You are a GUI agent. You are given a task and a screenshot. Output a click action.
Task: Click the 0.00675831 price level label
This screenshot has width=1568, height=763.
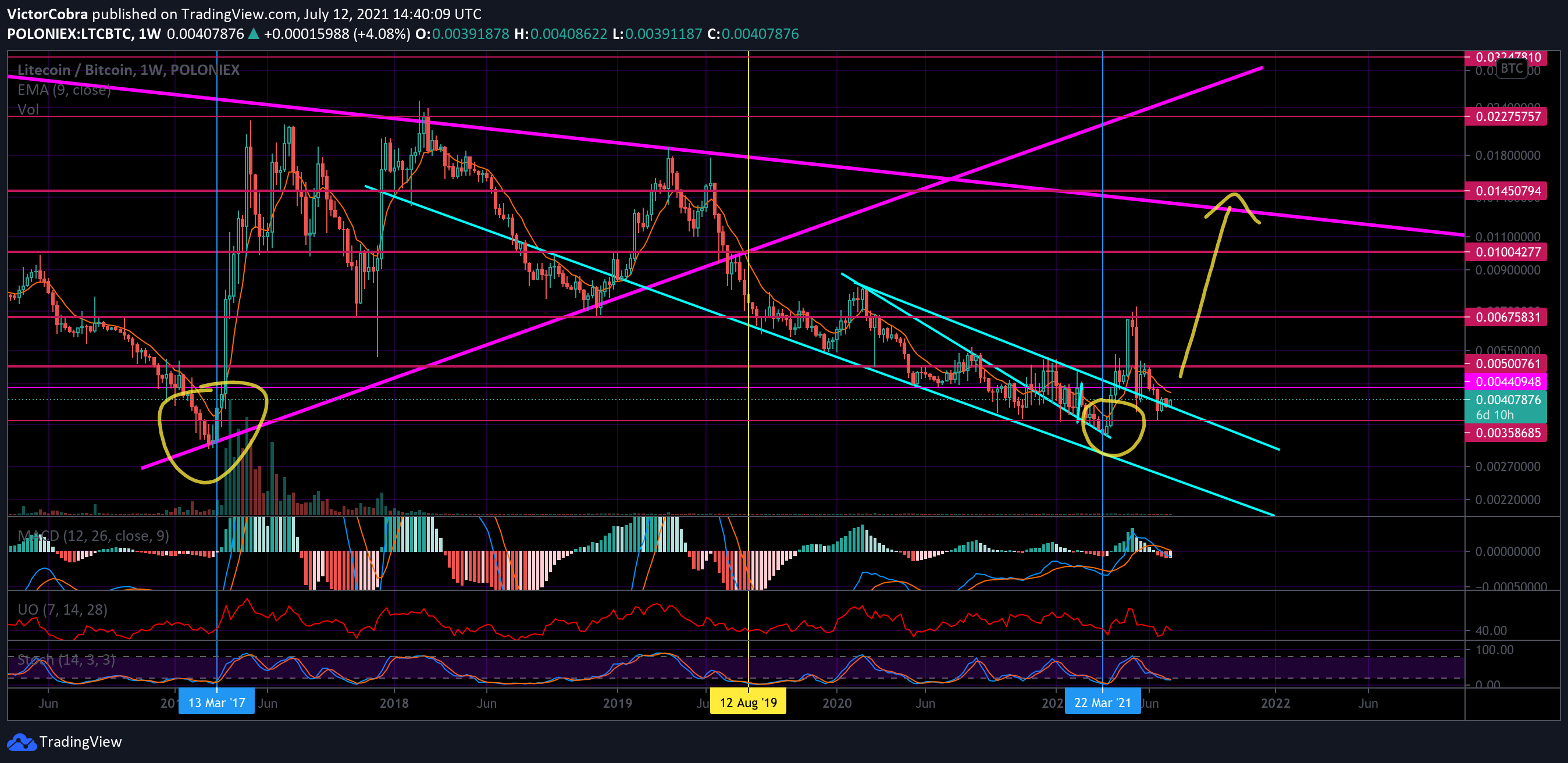point(1506,317)
